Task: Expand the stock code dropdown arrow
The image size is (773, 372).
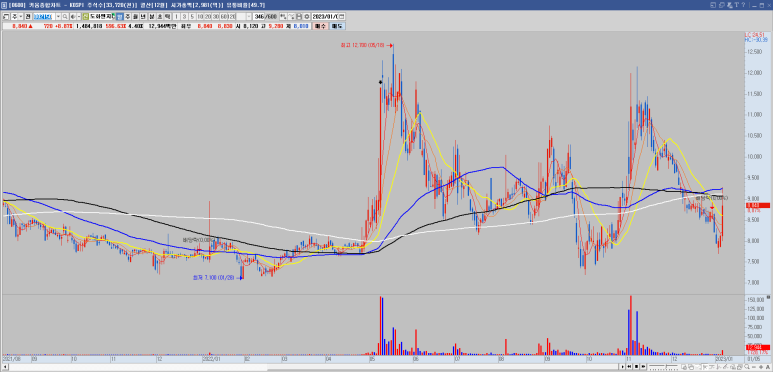Action: click(x=59, y=16)
